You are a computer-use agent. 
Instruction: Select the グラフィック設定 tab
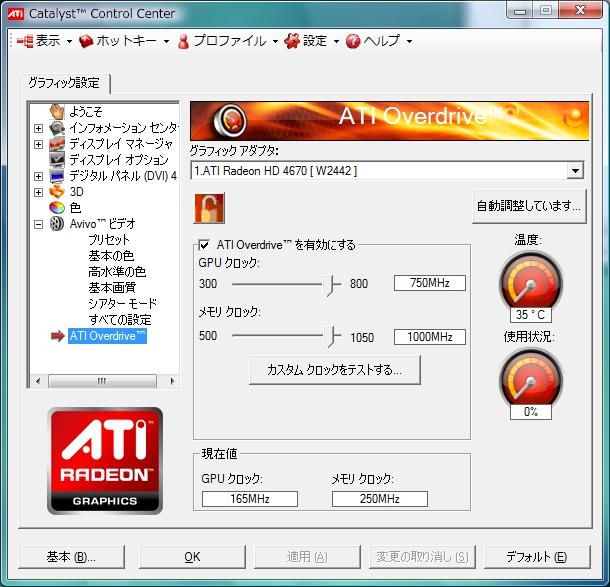pos(64,83)
